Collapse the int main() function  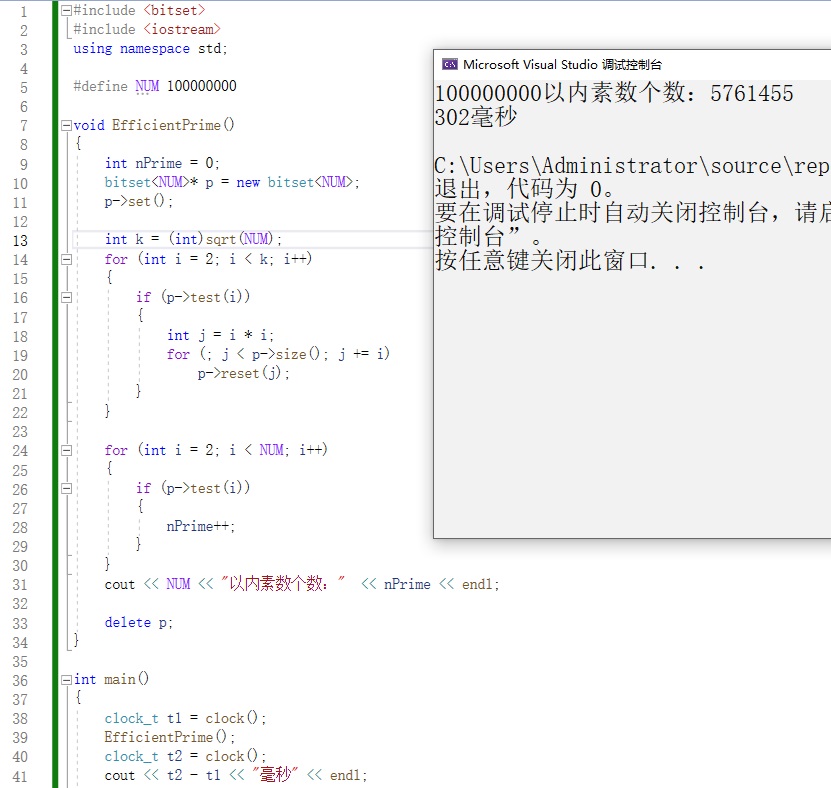[66, 679]
